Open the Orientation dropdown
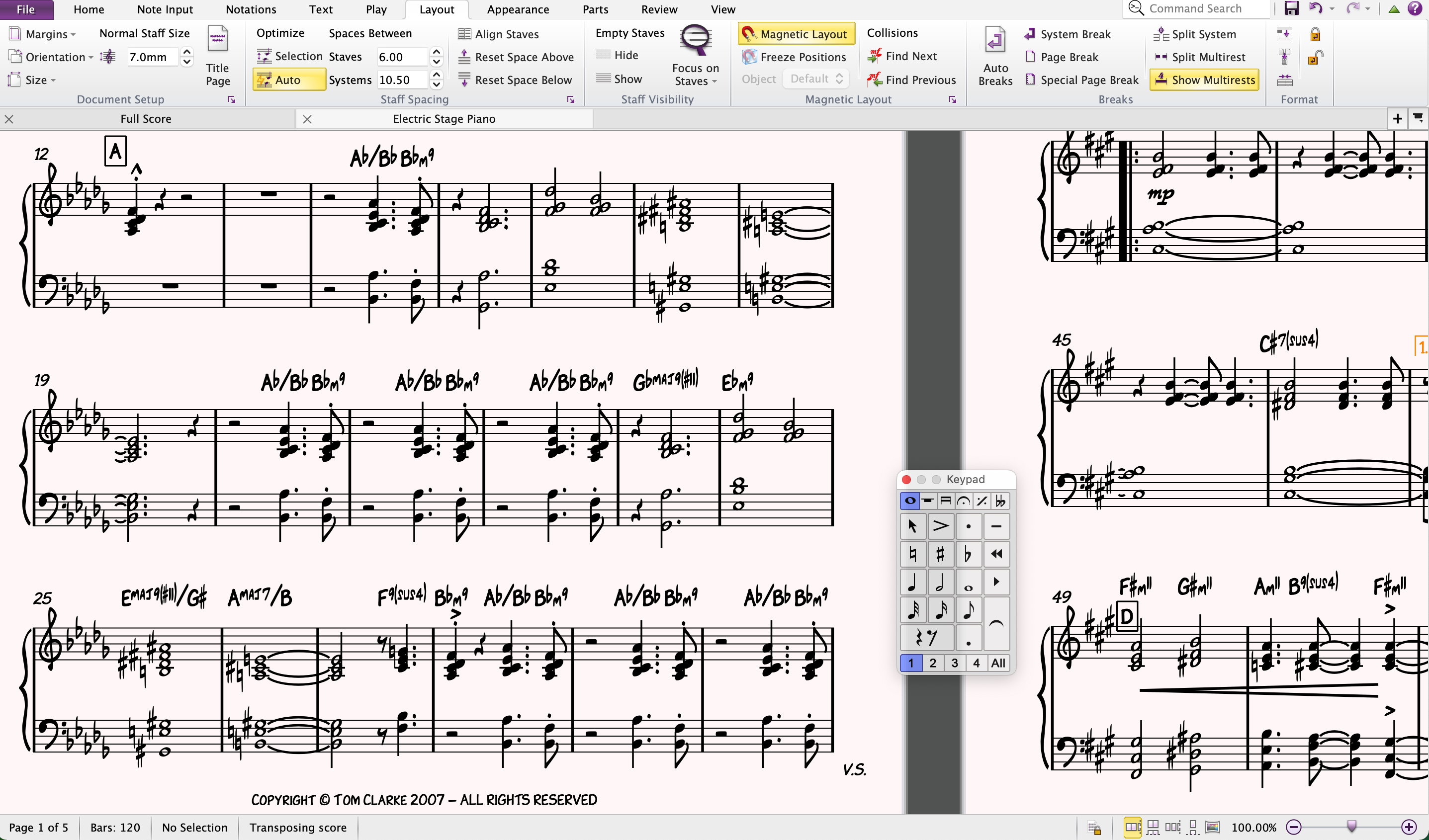Viewport: 1429px width, 840px height. point(51,57)
